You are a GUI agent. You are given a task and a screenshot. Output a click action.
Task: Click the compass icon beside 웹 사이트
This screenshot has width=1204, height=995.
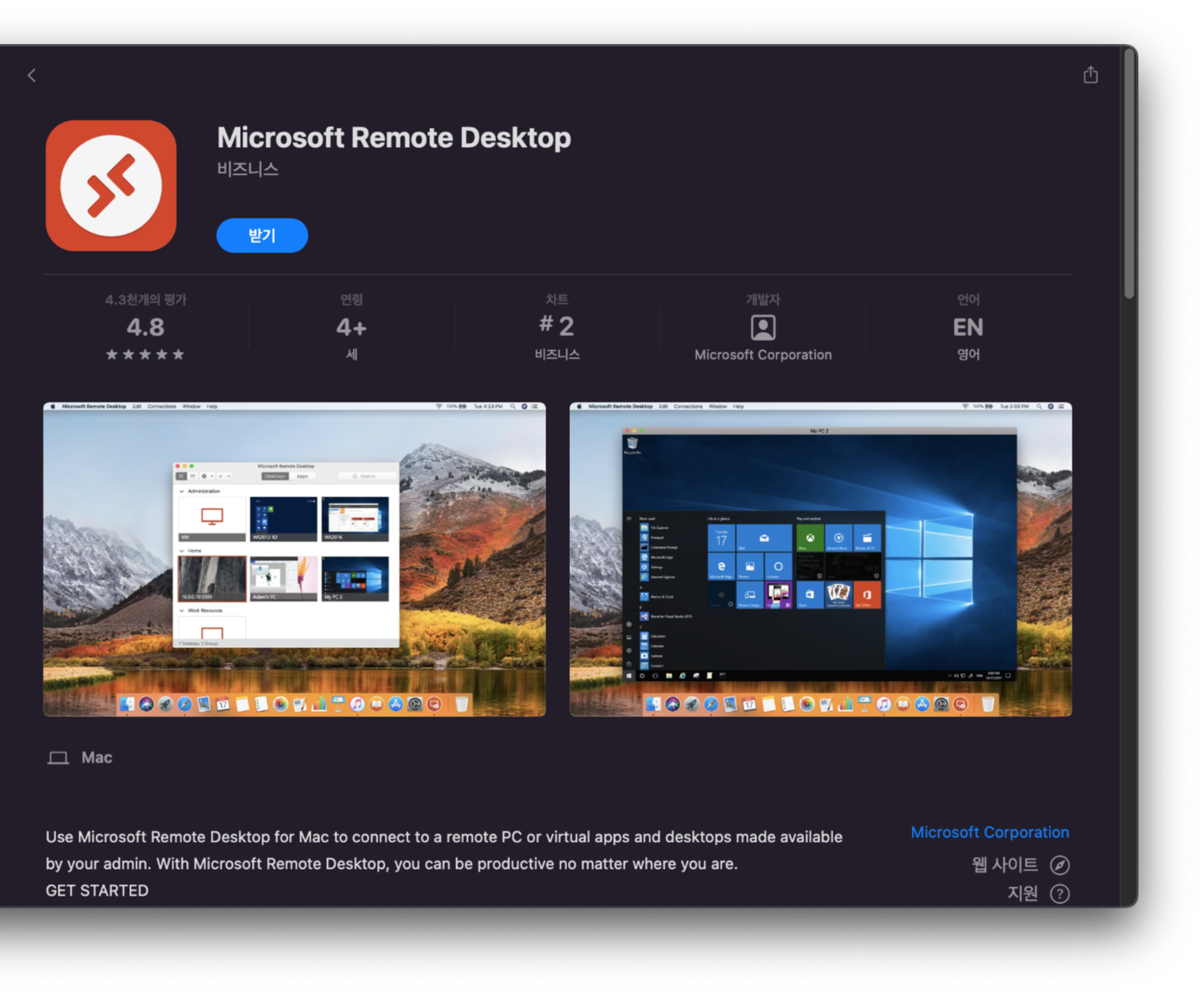1059,865
